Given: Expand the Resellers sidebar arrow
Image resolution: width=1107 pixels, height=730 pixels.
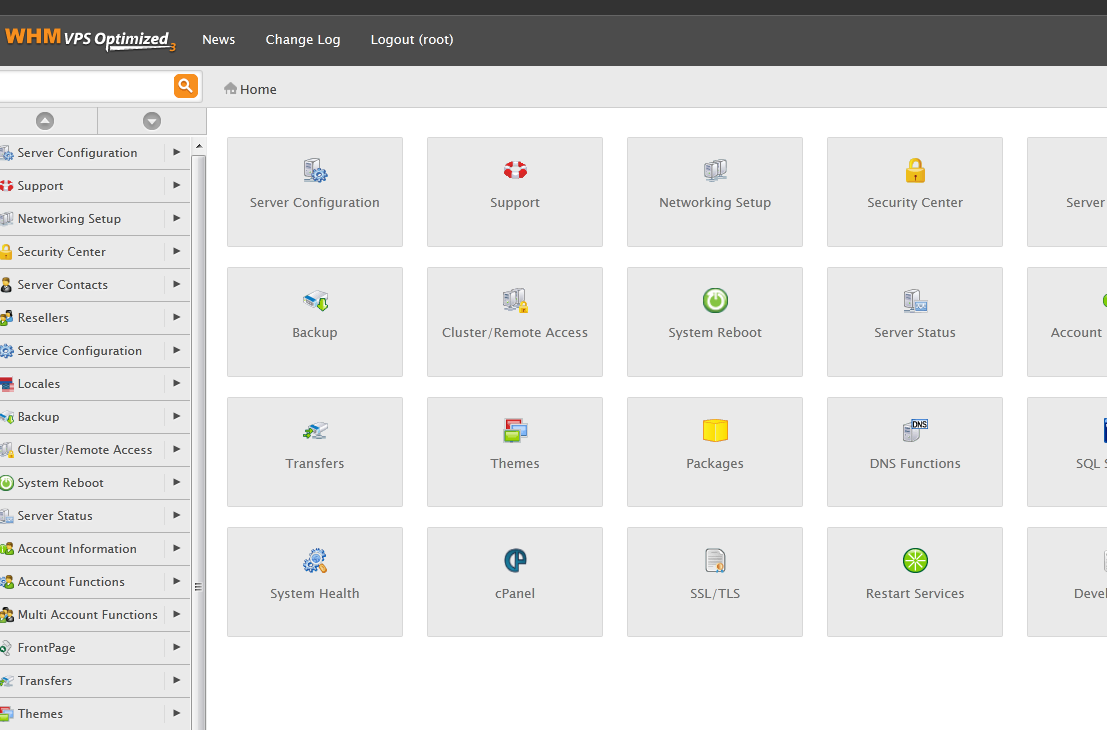Looking at the screenshot, I should coord(176,317).
